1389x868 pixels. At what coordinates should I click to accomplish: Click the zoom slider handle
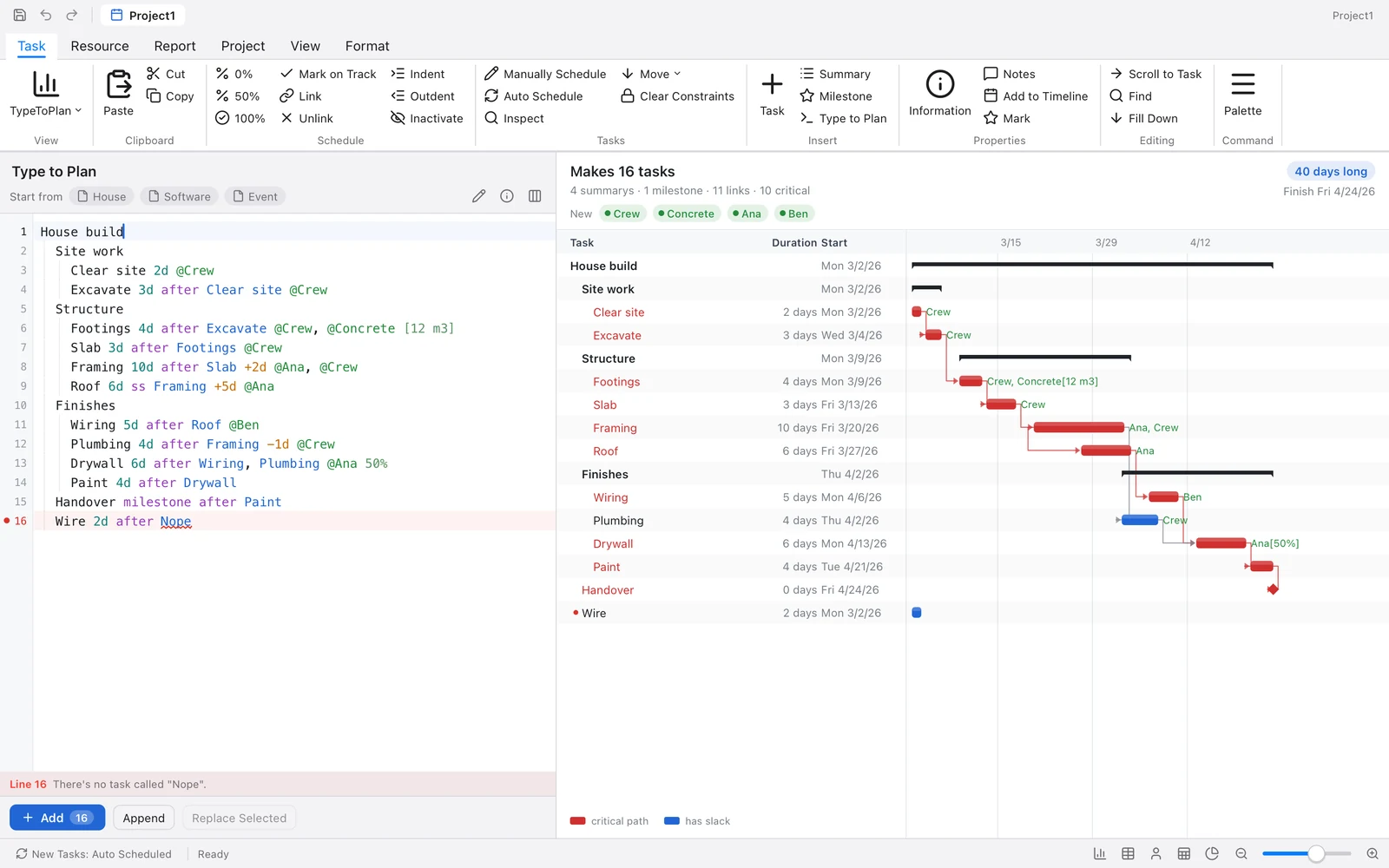(x=1316, y=854)
